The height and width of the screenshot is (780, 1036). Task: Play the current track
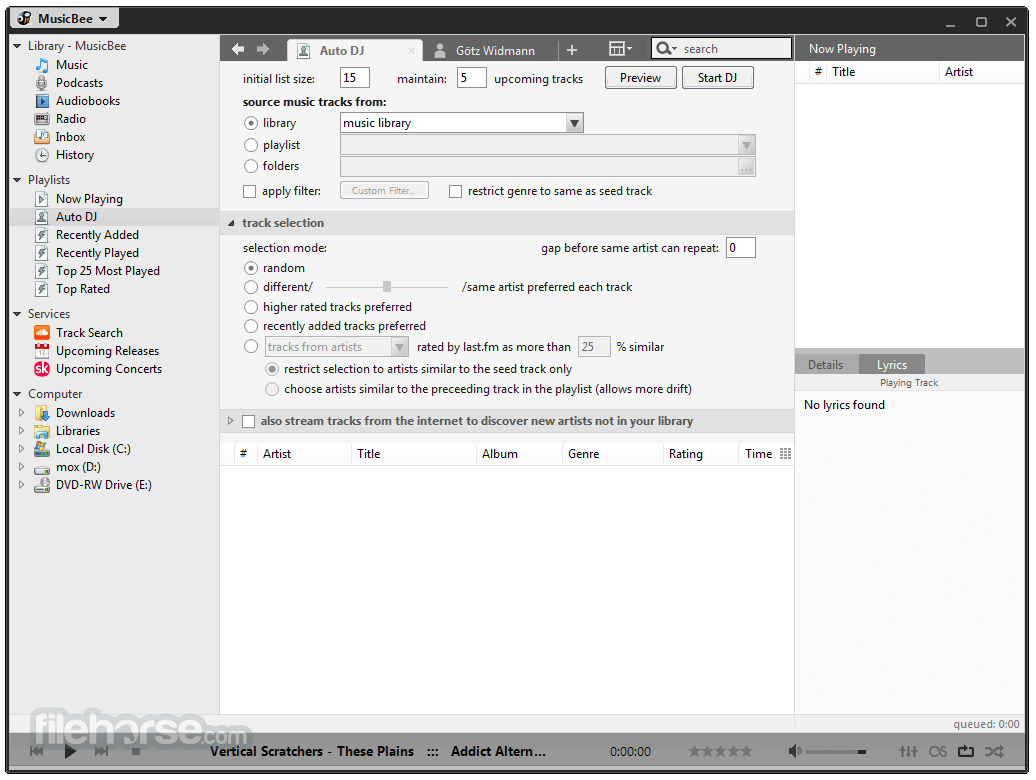pyautogui.click(x=70, y=751)
